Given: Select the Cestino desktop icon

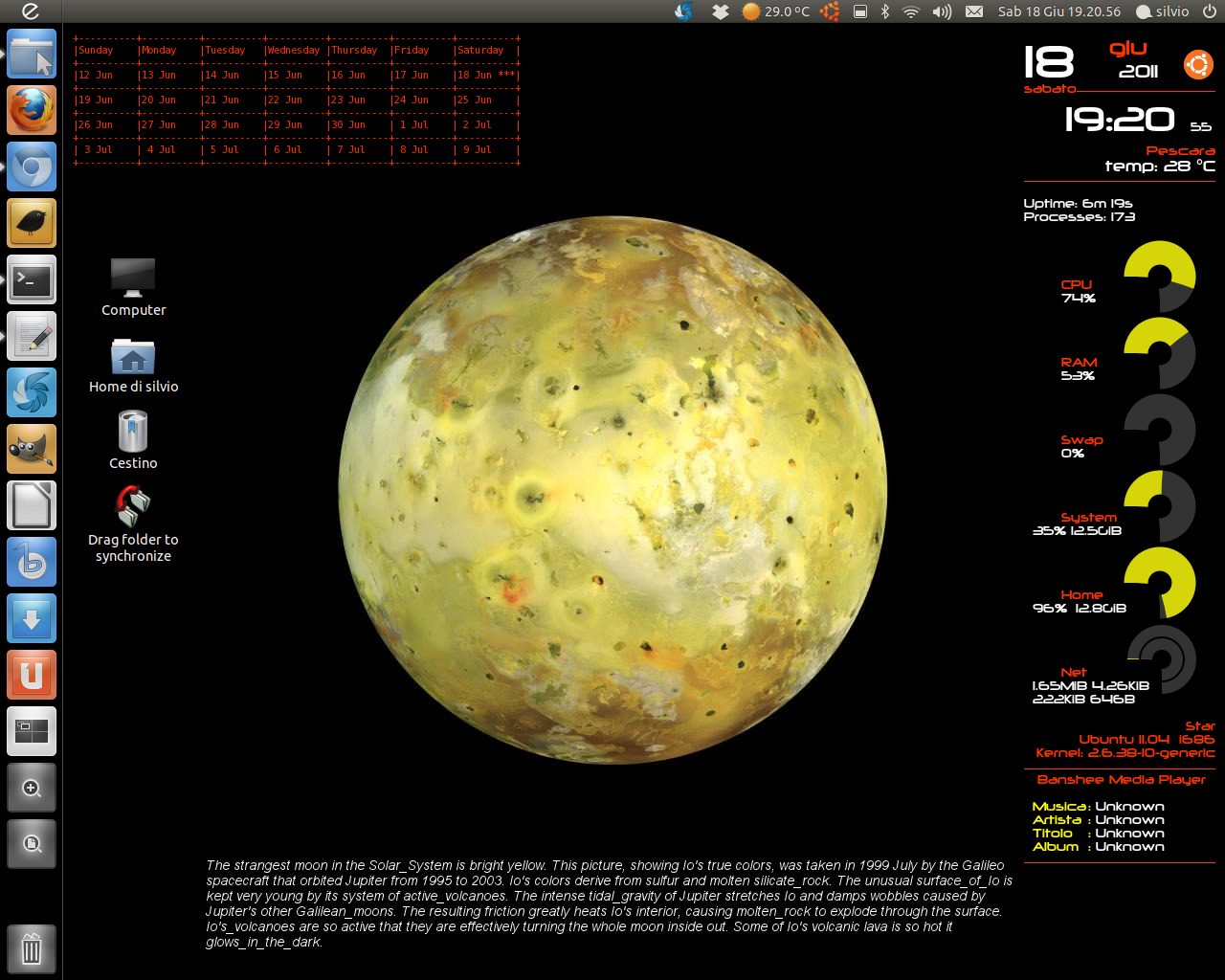Looking at the screenshot, I should click(133, 440).
